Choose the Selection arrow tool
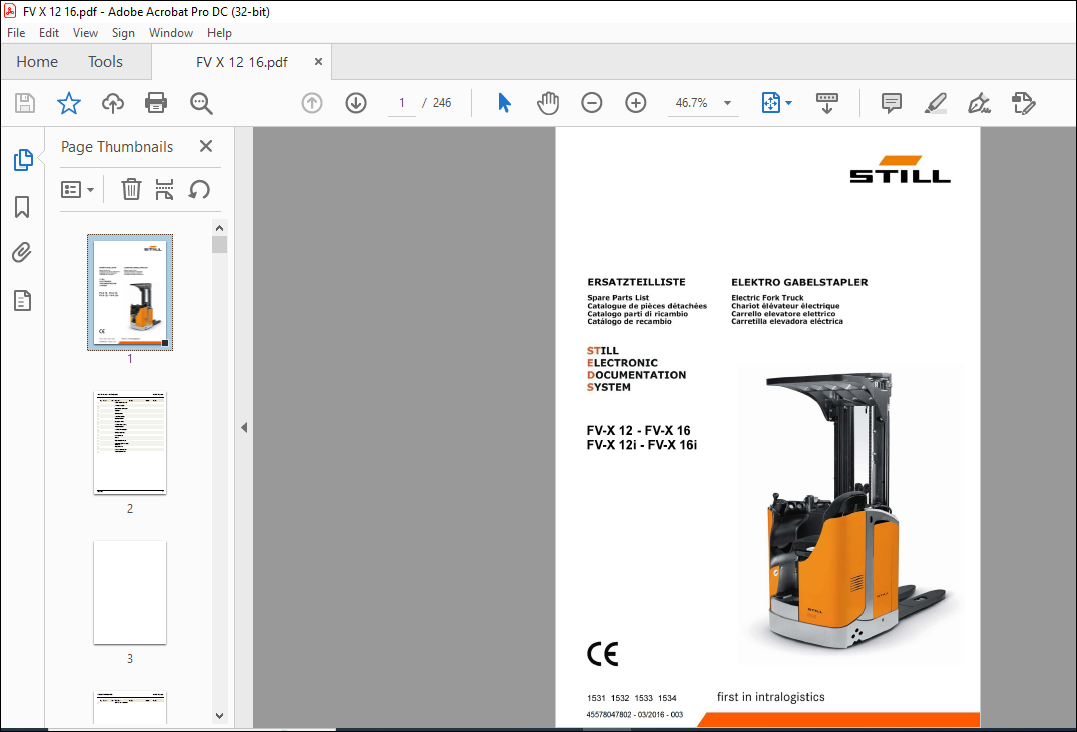Screen dimensions: 1077x732 tap(504, 103)
